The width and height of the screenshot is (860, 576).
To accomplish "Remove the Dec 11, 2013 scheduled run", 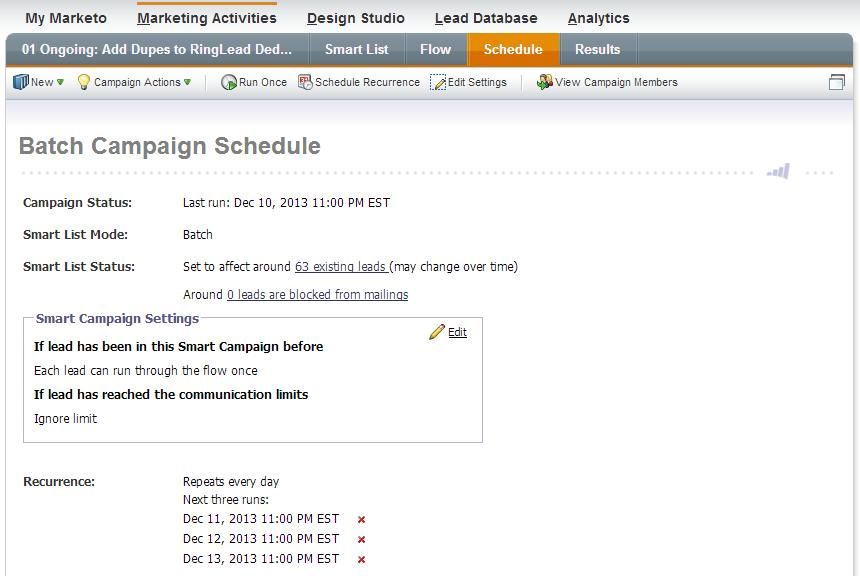I will point(361,520).
